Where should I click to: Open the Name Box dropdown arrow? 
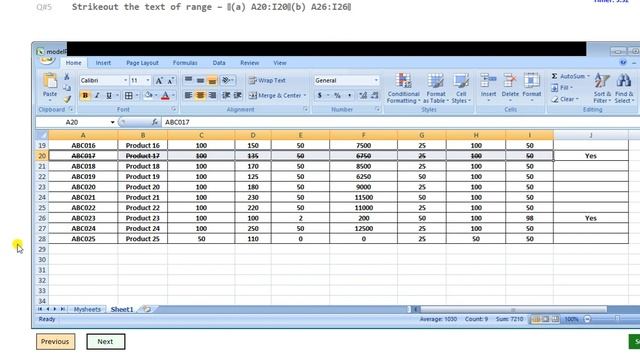tap(112, 122)
